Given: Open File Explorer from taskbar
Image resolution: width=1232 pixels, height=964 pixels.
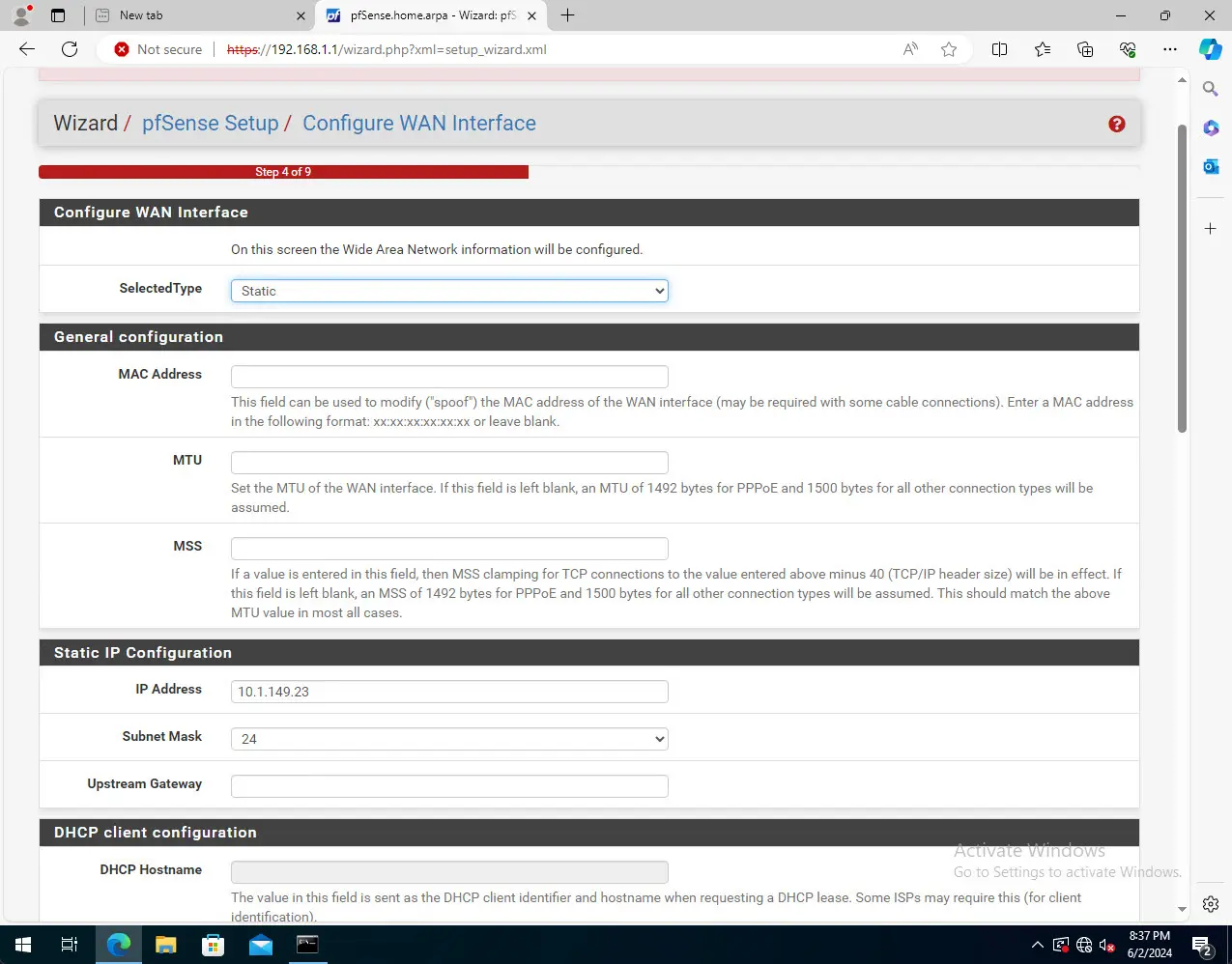Looking at the screenshot, I should click(166, 945).
